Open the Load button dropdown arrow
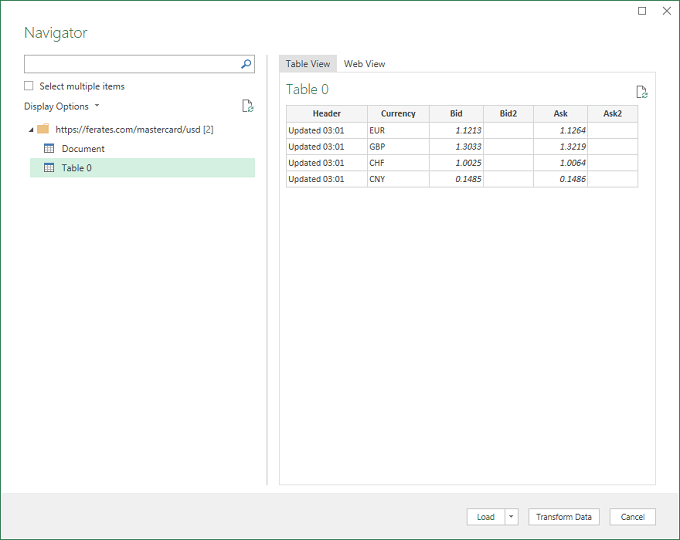The image size is (680, 540). pos(512,517)
